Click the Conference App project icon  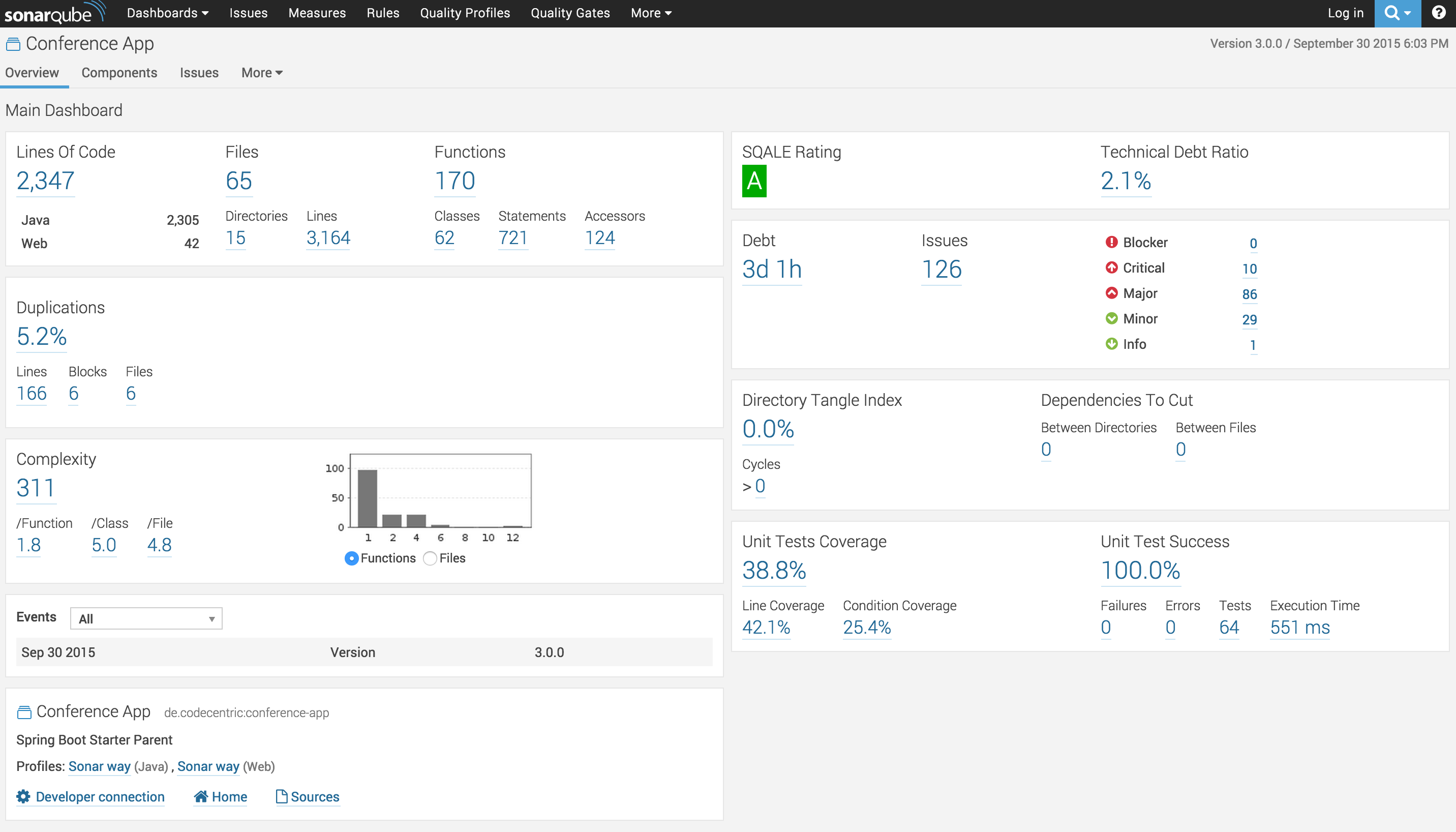coord(14,44)
